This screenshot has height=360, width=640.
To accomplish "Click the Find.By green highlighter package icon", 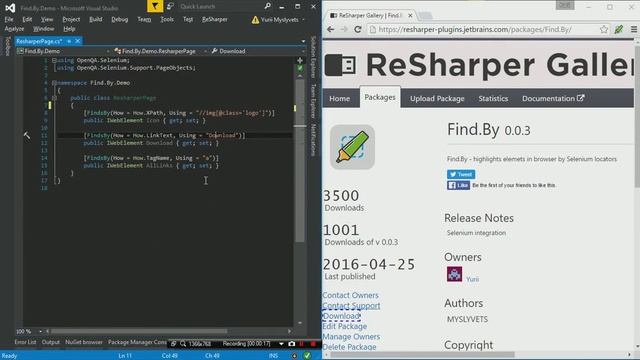I will (x=352, y=147).
